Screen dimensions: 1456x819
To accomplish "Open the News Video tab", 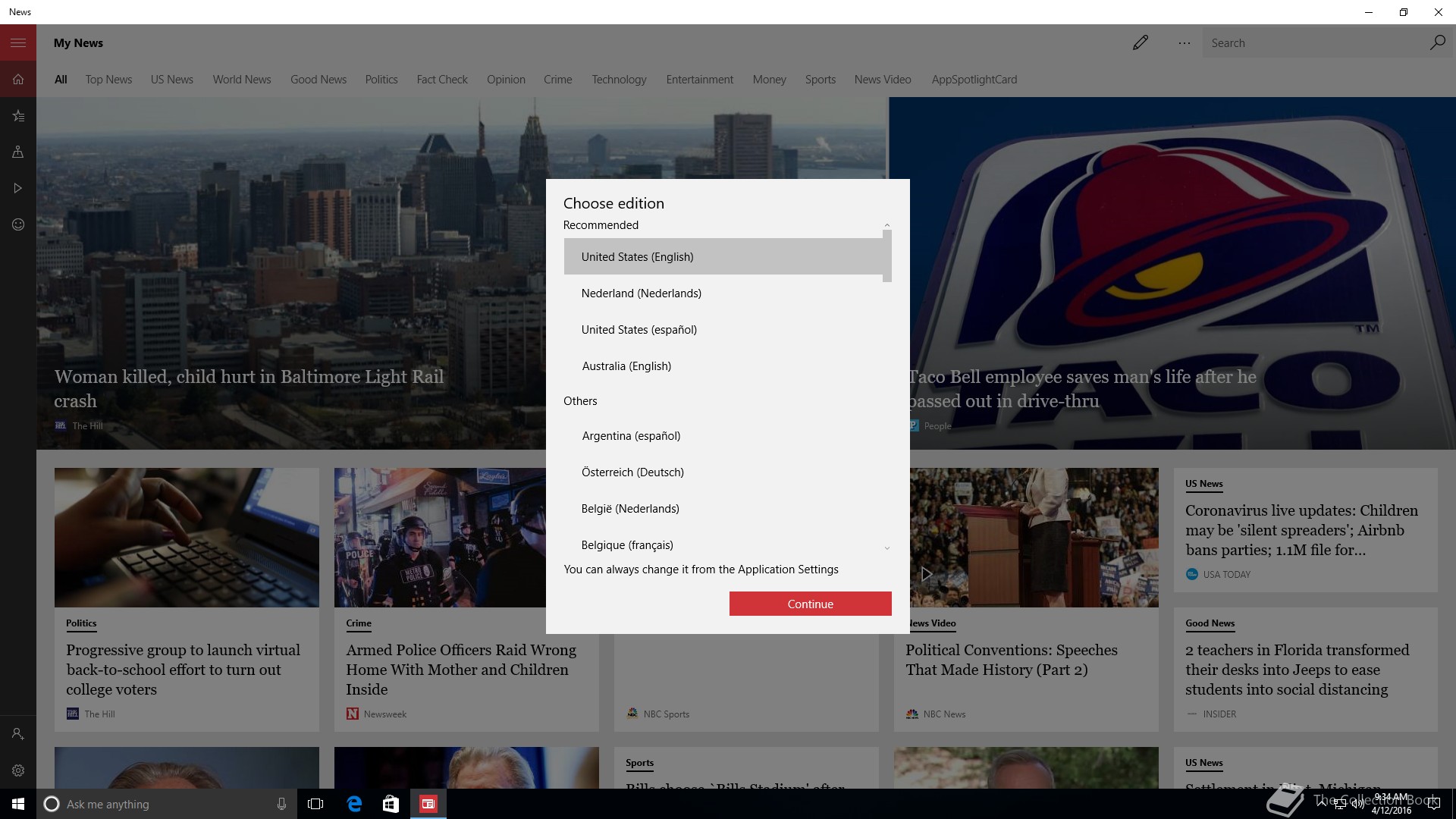I will click(883, 80).
